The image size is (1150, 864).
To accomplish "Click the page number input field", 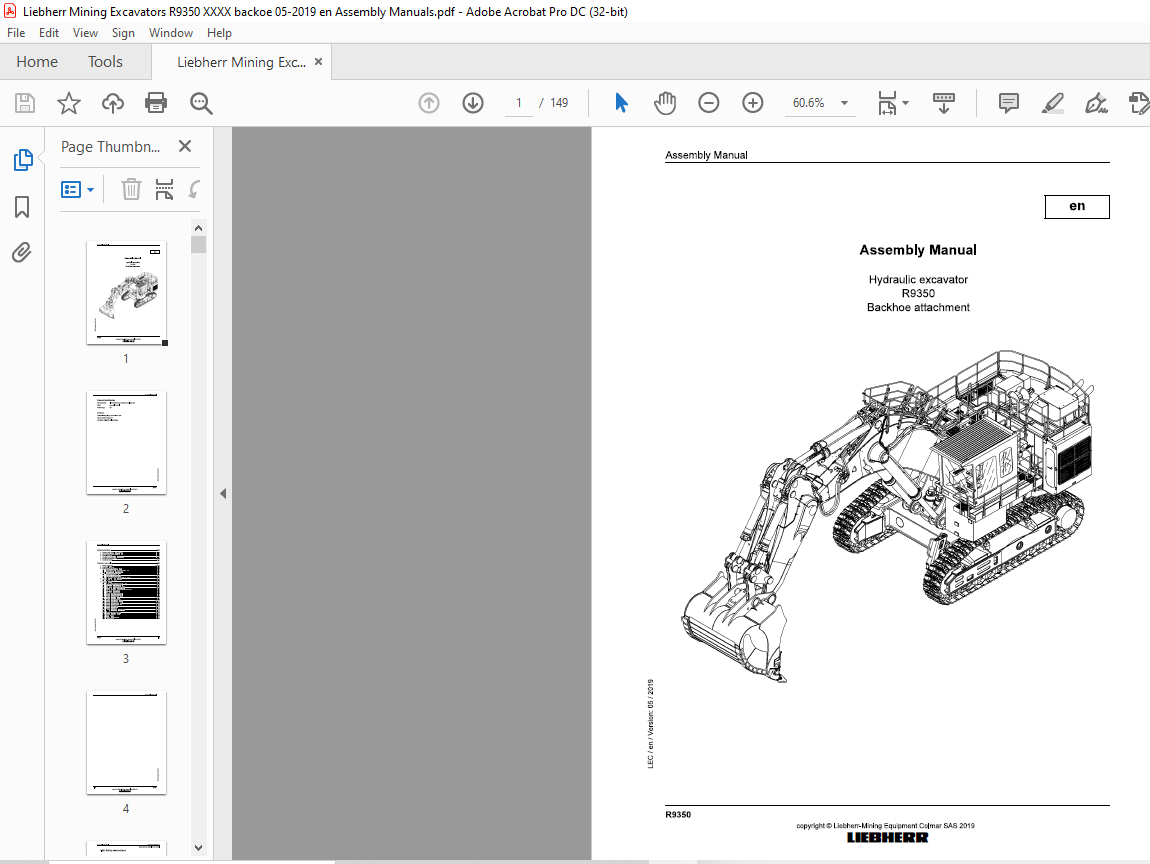I will coord(519,103).
